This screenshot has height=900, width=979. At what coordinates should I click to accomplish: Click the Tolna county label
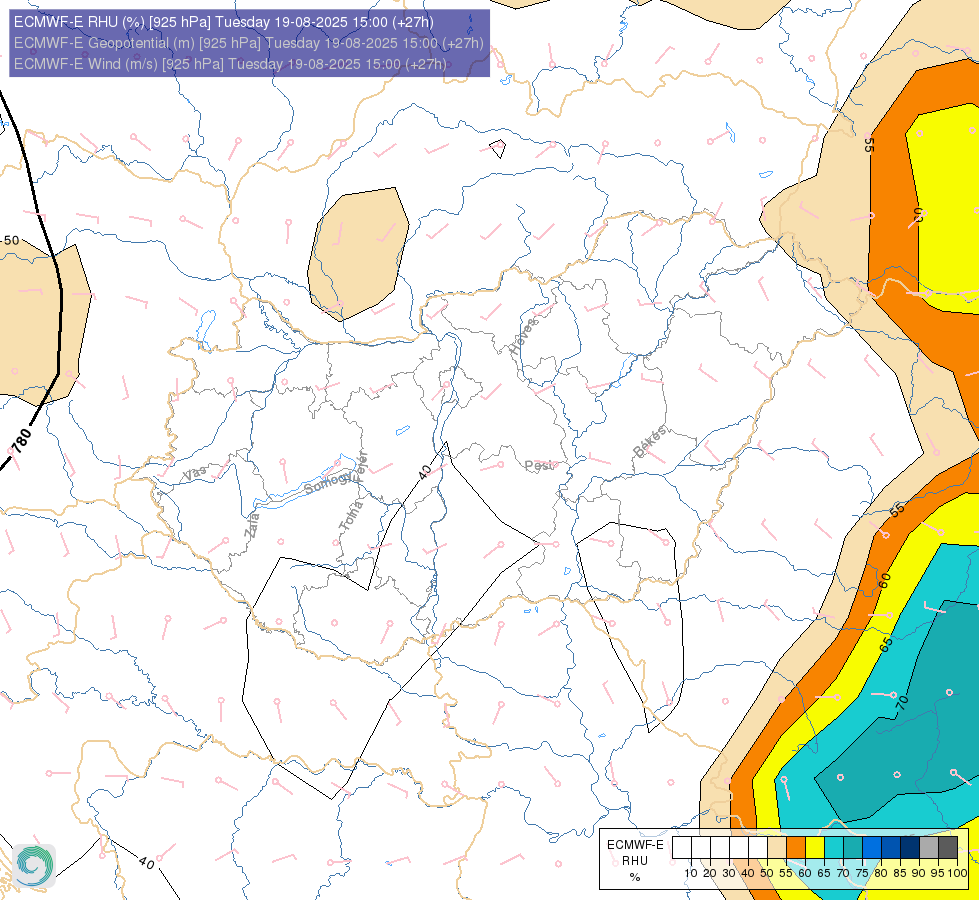pos(351,516)
